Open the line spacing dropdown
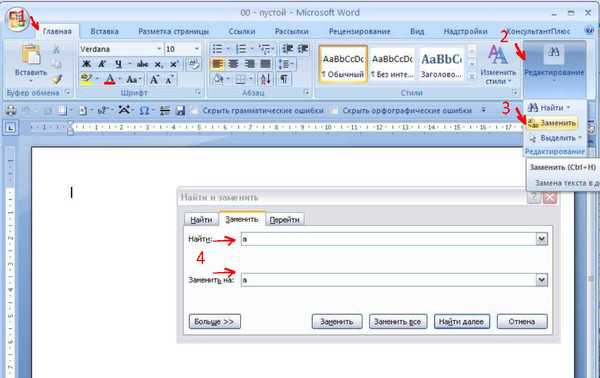This screenshot has width=600, height=378. [286, 64]
